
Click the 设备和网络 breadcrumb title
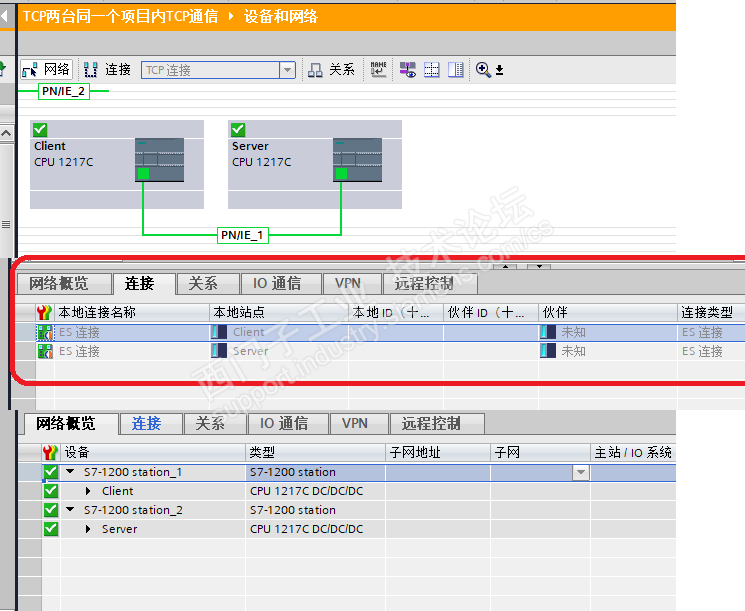(281, 17)
